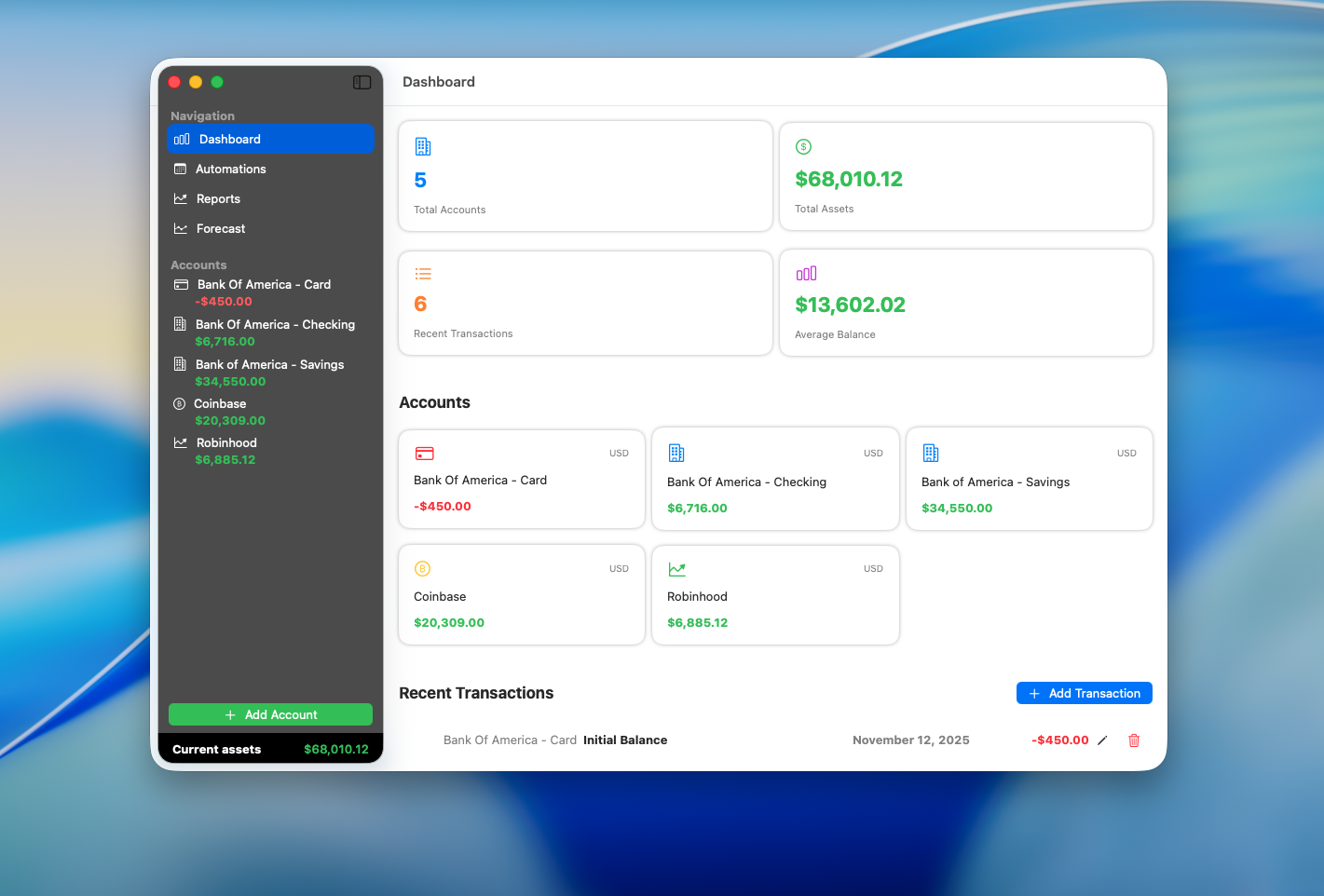Image resolution: width=1324 pixels, height=896 pixels.
Task: Click the credit card icon in Accounts grid
Action: 424,454
